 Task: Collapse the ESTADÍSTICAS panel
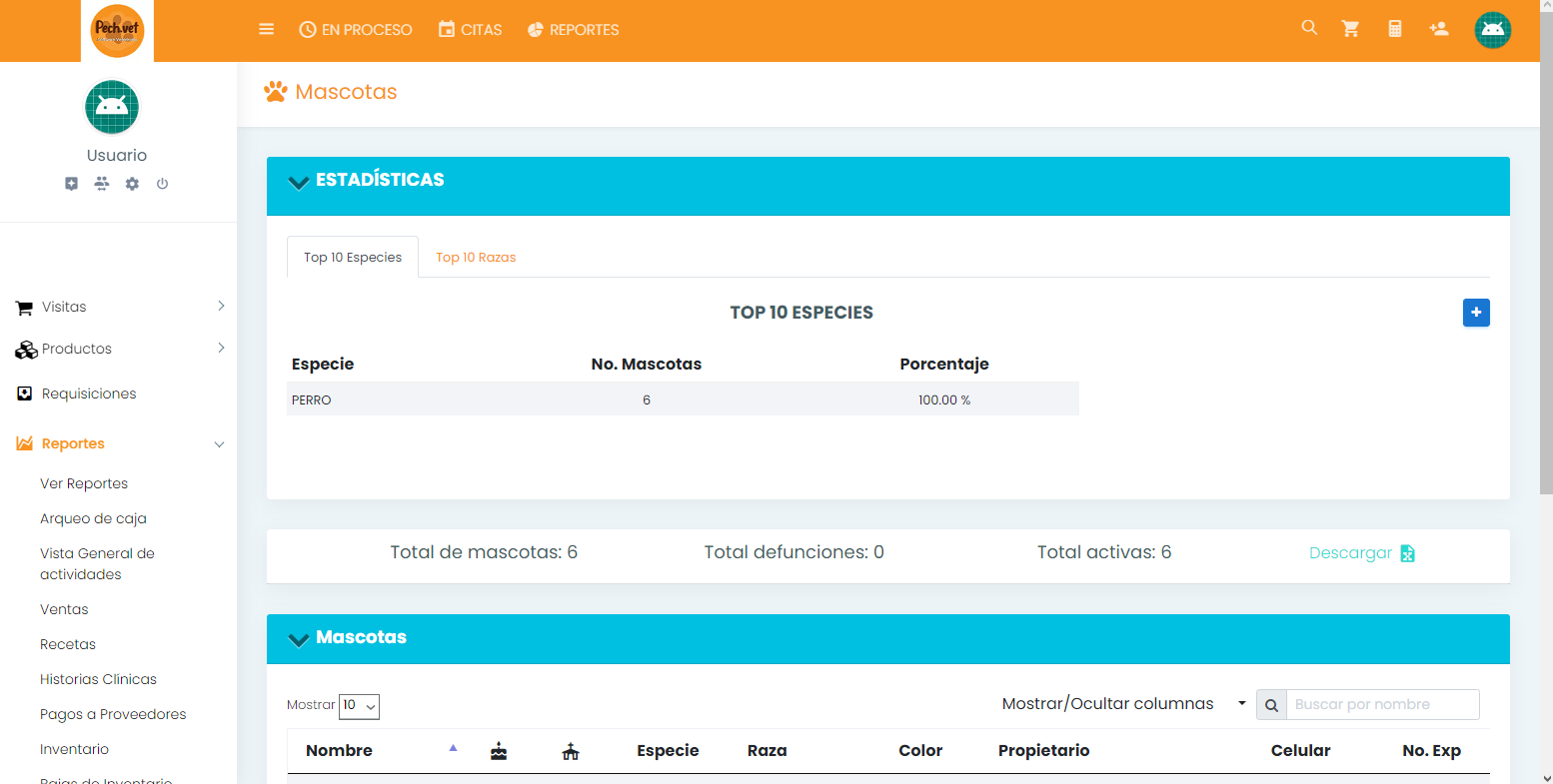[x=298, y=182]
